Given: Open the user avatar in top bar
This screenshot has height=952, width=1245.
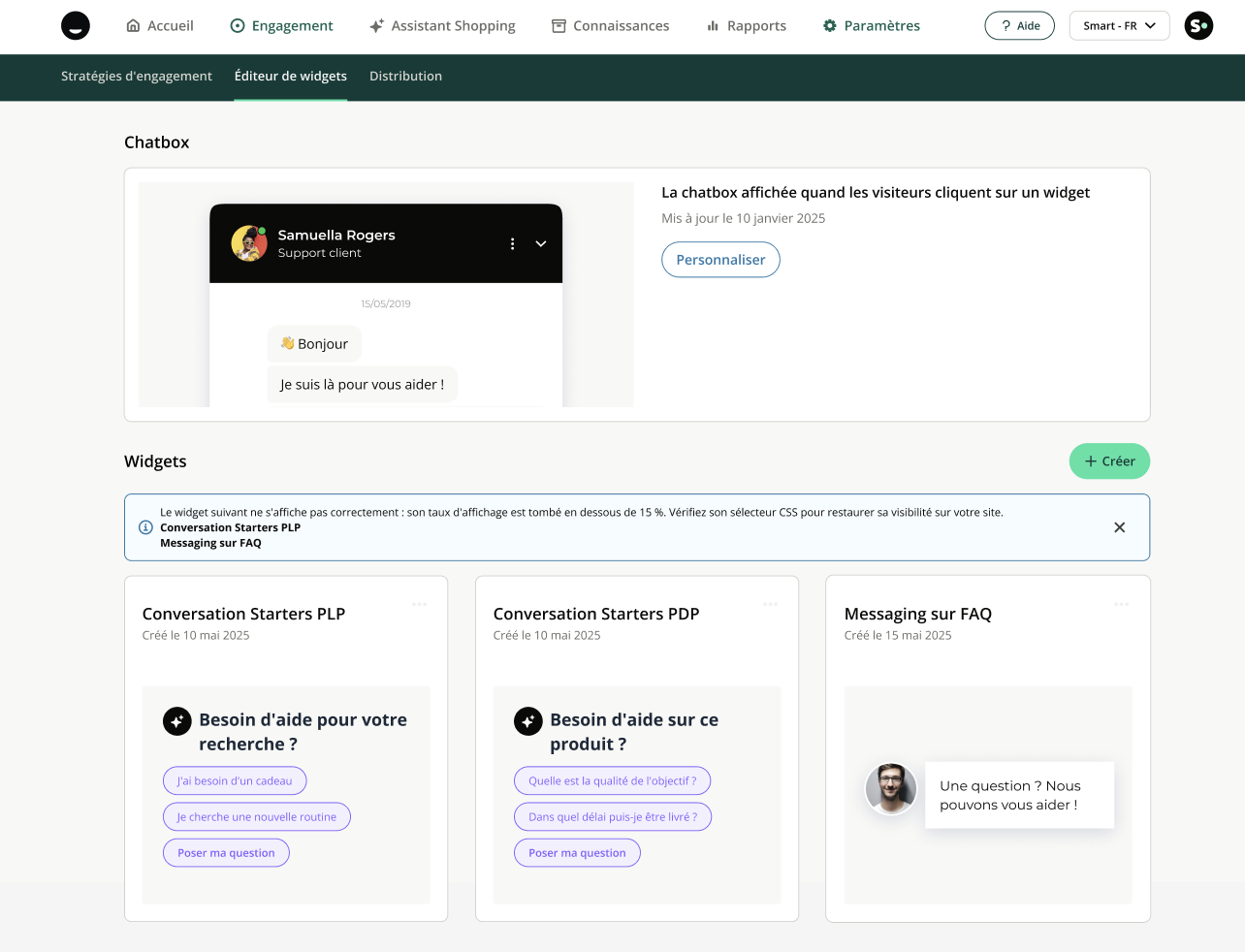Looking at the screenshot, I should [1198, 26].
